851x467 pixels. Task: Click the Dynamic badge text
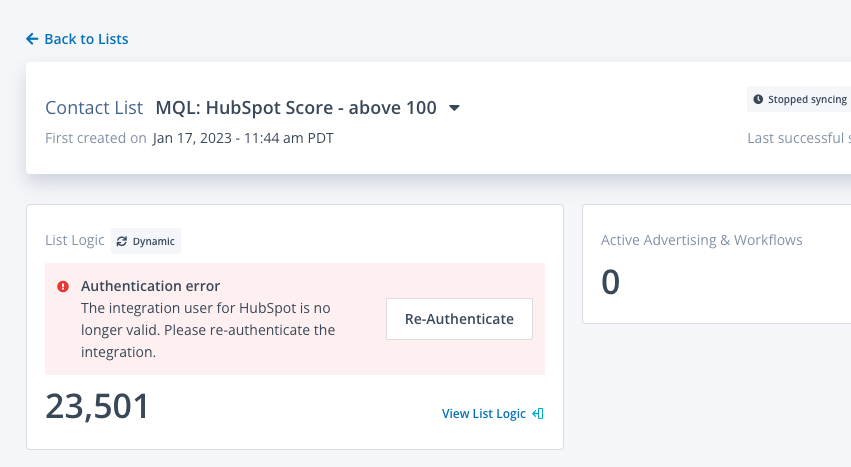(153, 241)
